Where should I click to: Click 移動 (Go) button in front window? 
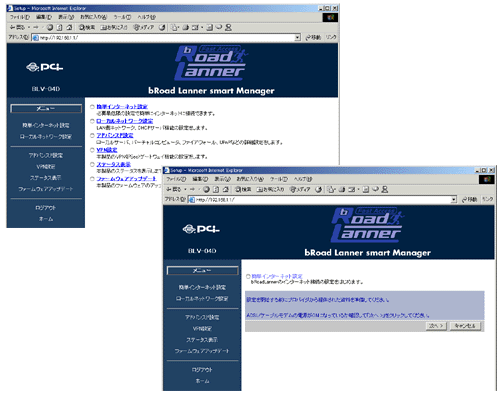point(469,200)
